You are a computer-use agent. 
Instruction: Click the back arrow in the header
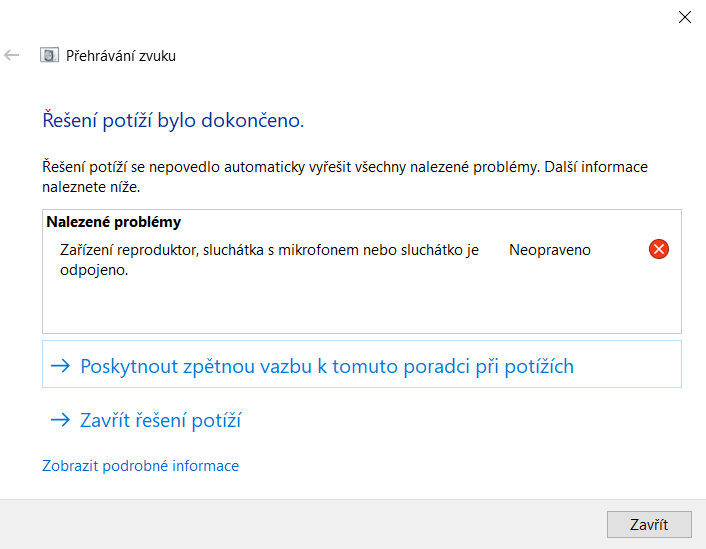12,56
